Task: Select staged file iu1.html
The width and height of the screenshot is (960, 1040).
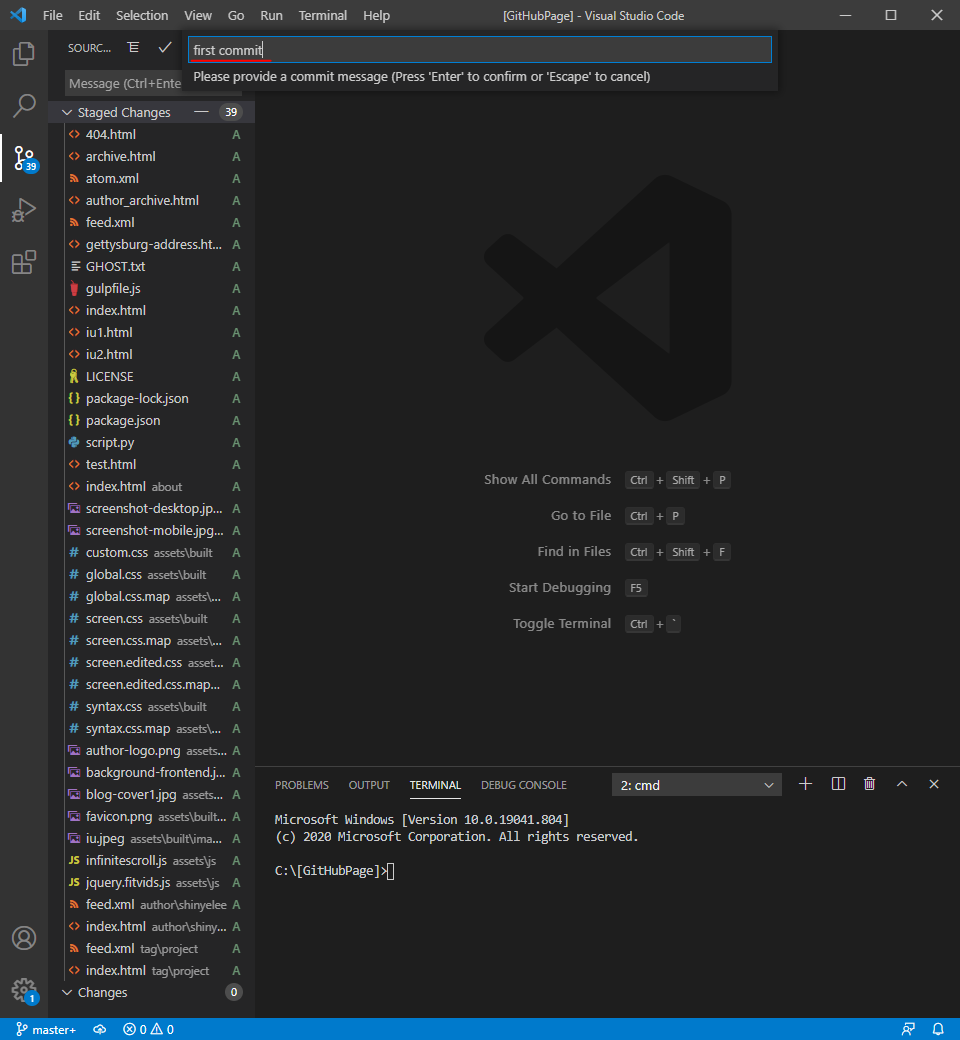Action: 109,332
